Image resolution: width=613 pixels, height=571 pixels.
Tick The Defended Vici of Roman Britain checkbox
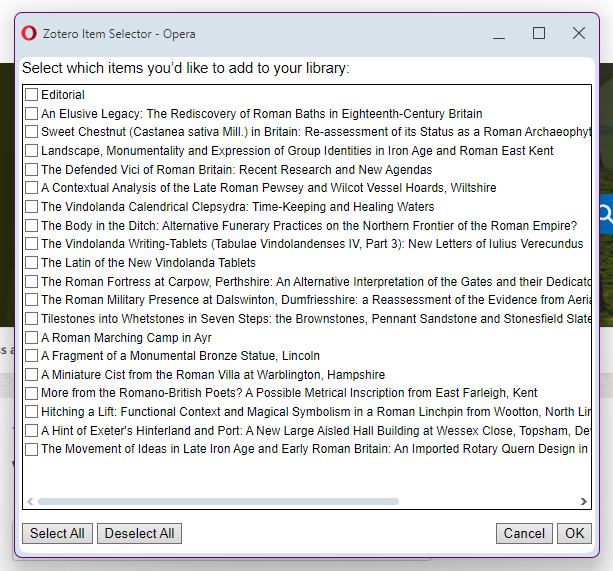[x=31, y=170]
